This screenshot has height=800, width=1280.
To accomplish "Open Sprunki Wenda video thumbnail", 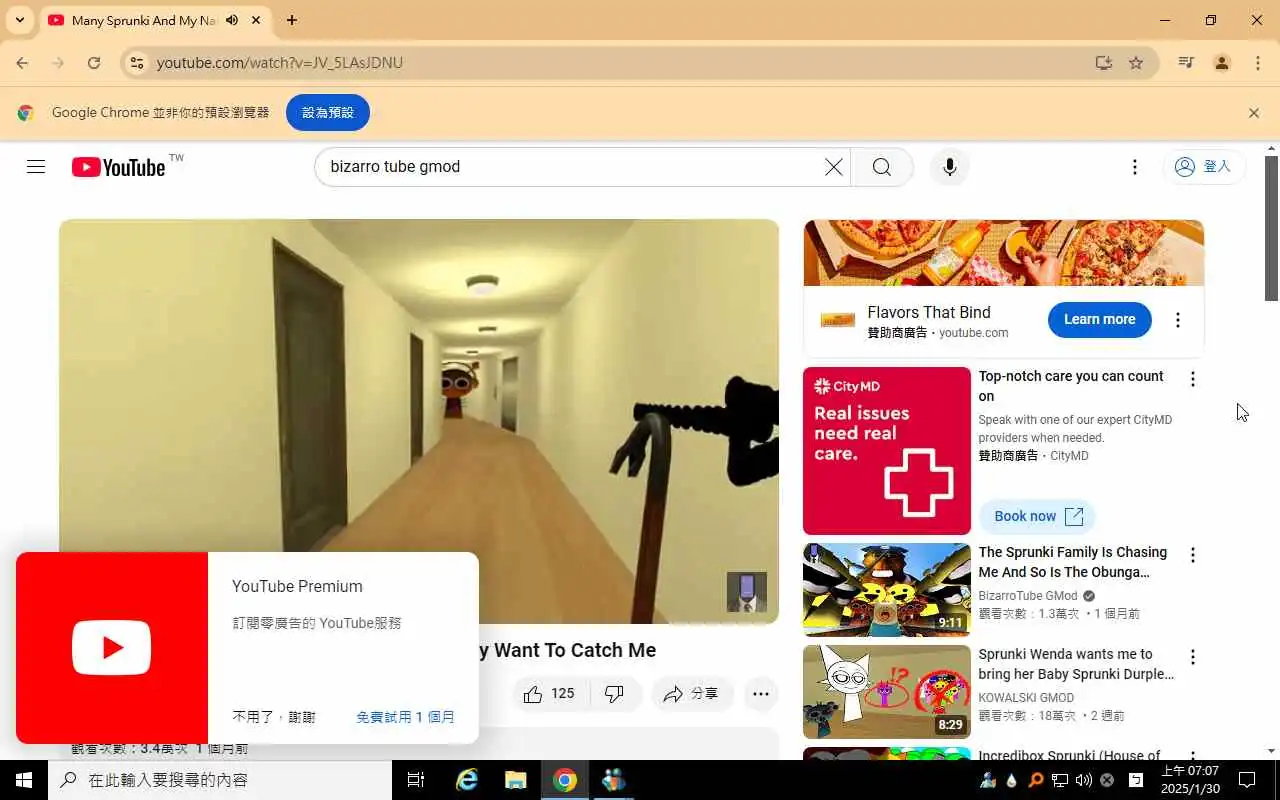I will pyautogui.click(x=887, y=692).
